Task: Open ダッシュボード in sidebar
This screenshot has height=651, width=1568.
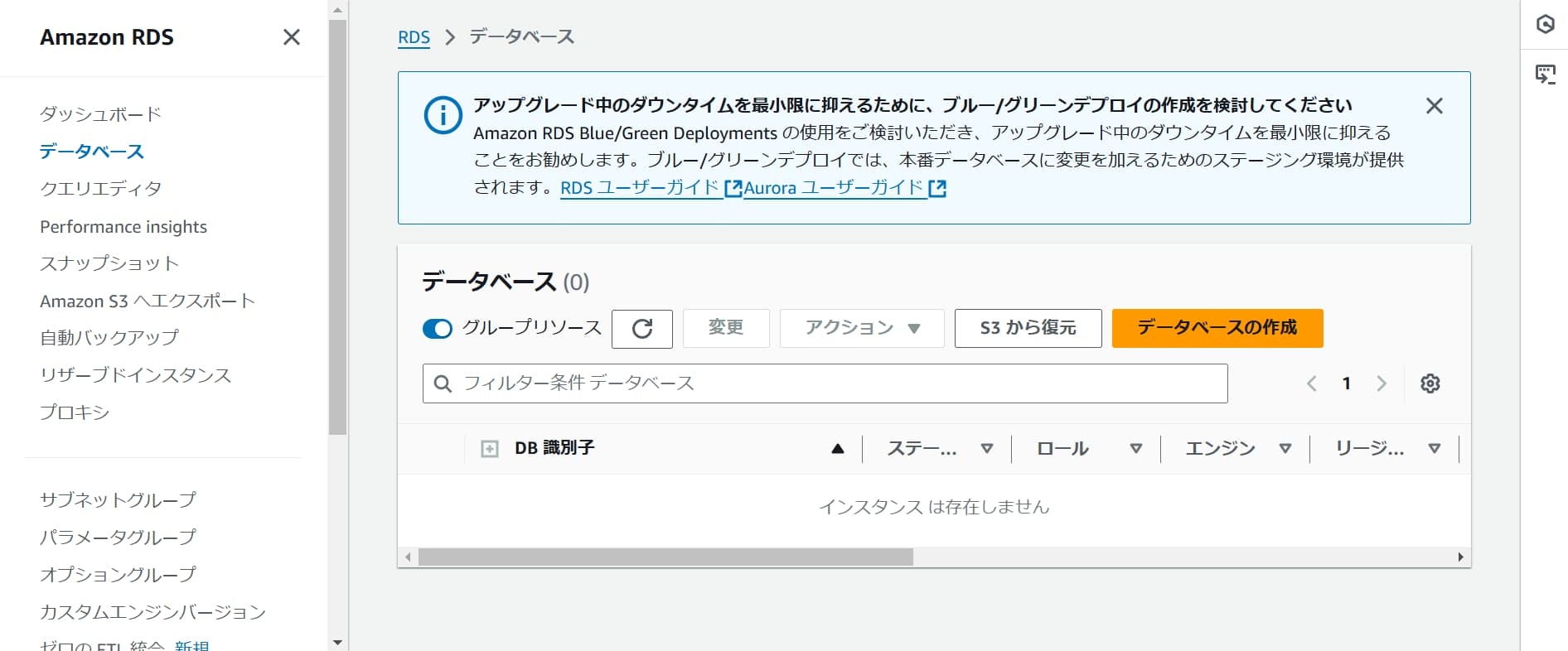Action: coord(100,114)
